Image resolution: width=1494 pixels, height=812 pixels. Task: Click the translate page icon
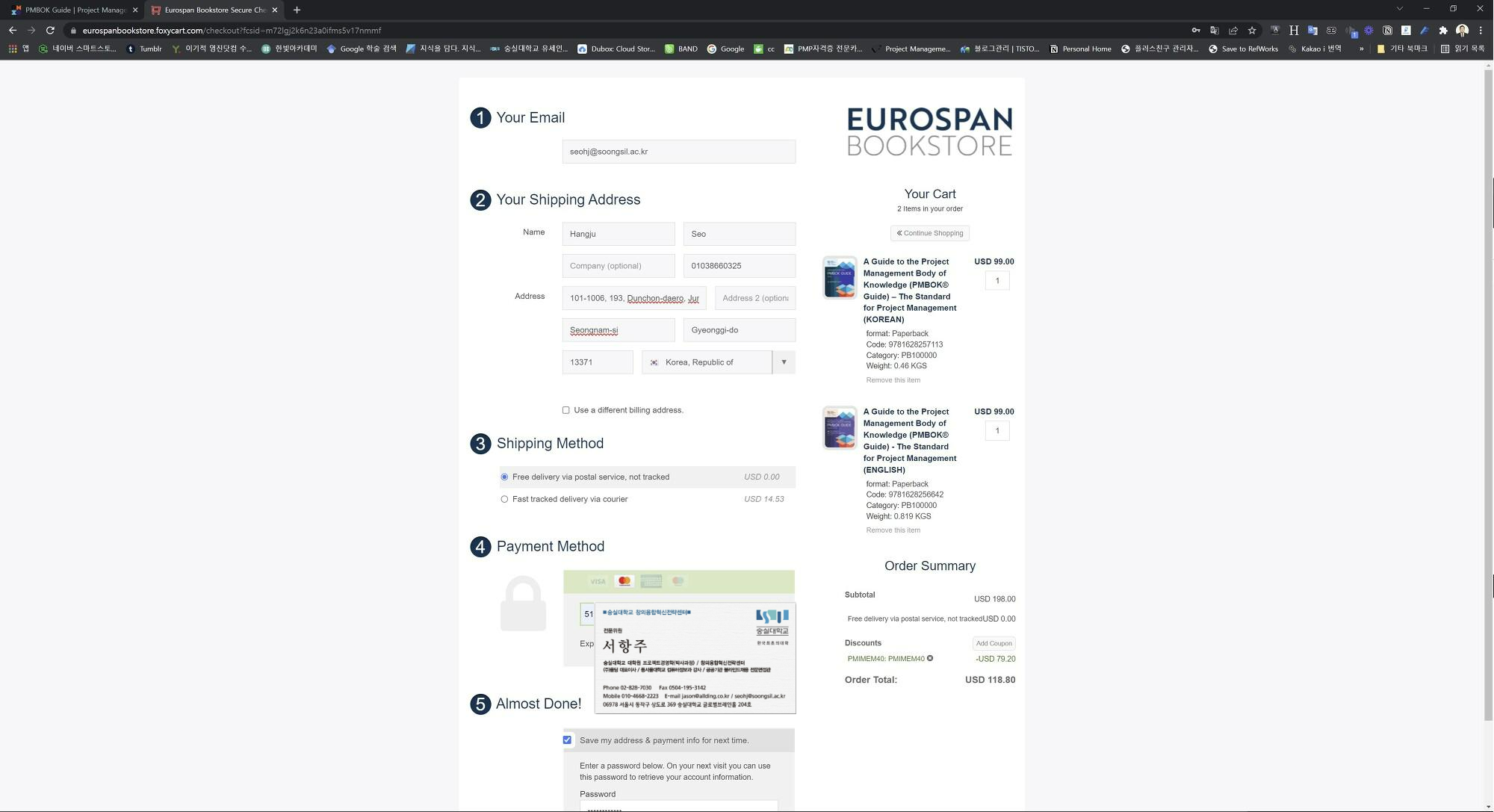(x=1215, y=31)
